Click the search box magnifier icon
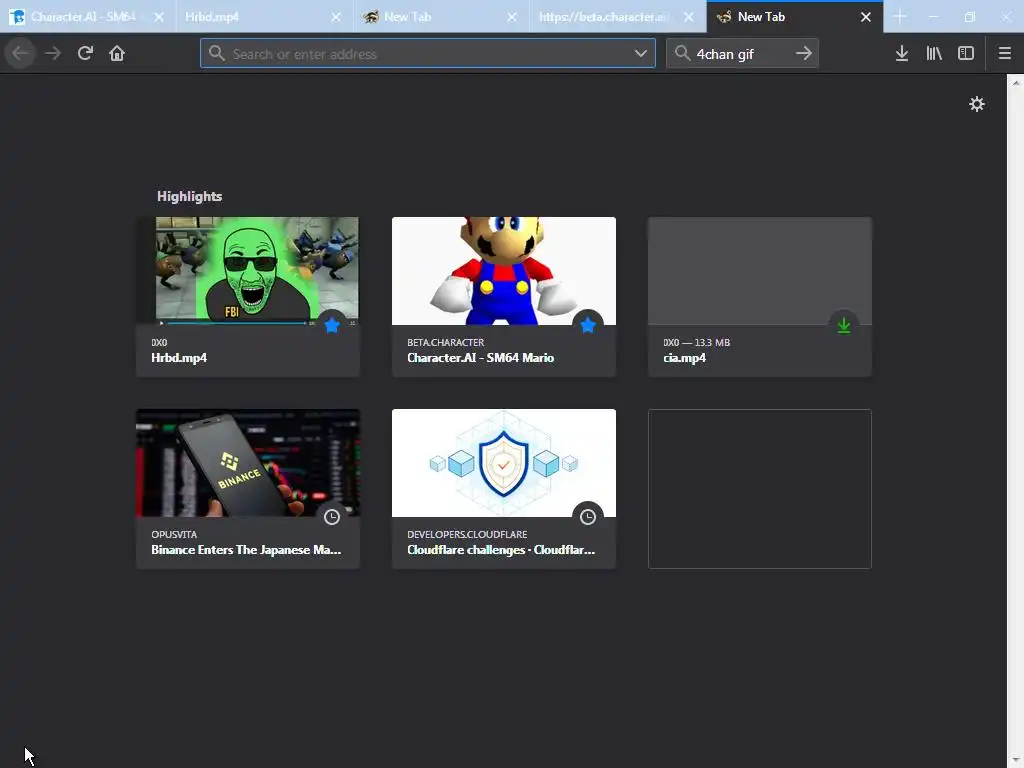The image size is (1024, 768). [x=682, y=53]
